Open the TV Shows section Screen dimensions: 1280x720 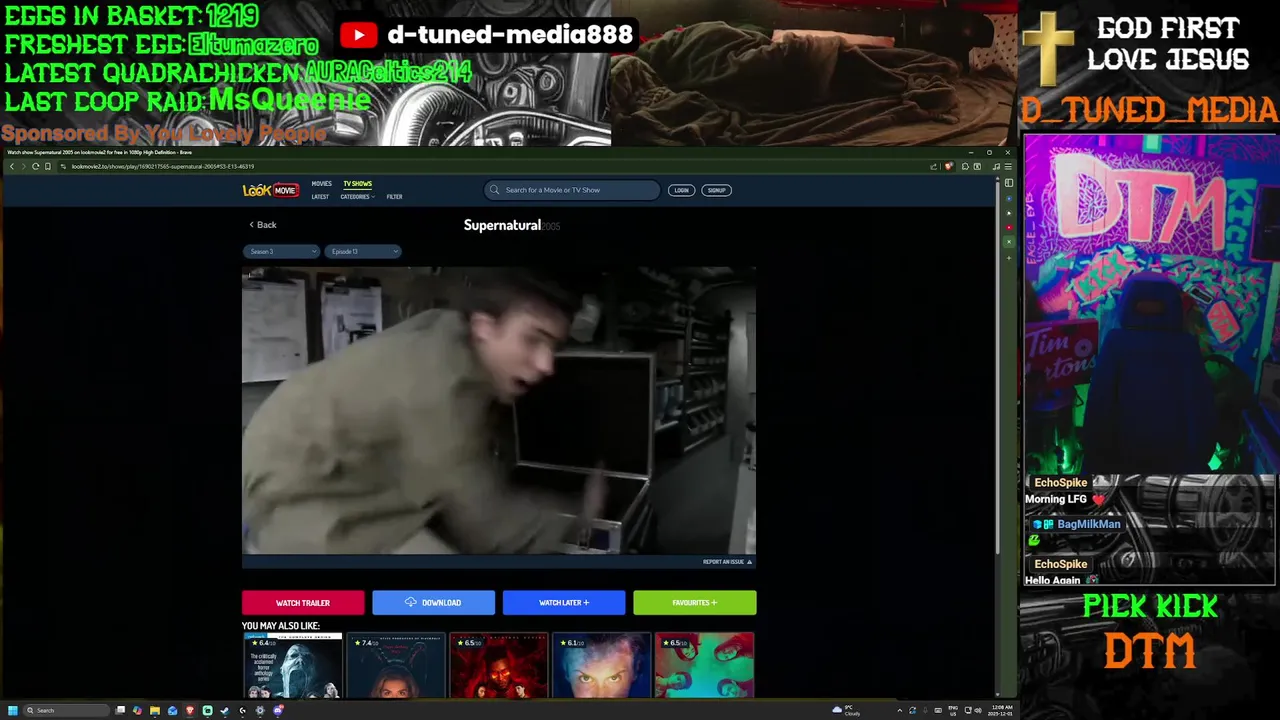tap(357, 184)
